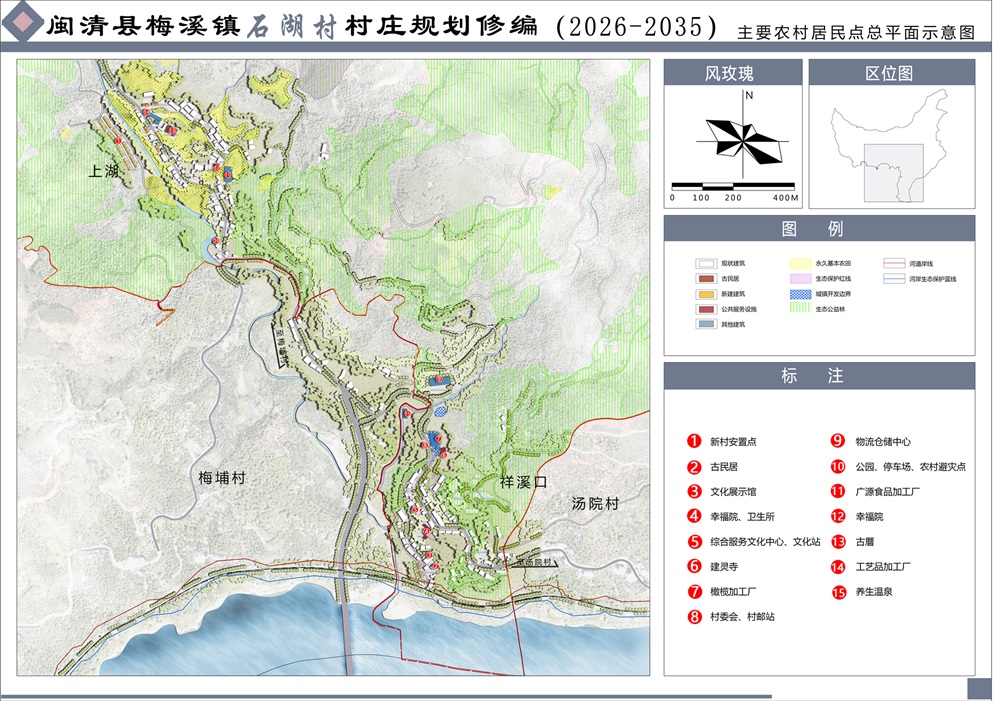Click the 梅埔村 village label
Viewport: 993px width, 701px height.
[222, 478]
